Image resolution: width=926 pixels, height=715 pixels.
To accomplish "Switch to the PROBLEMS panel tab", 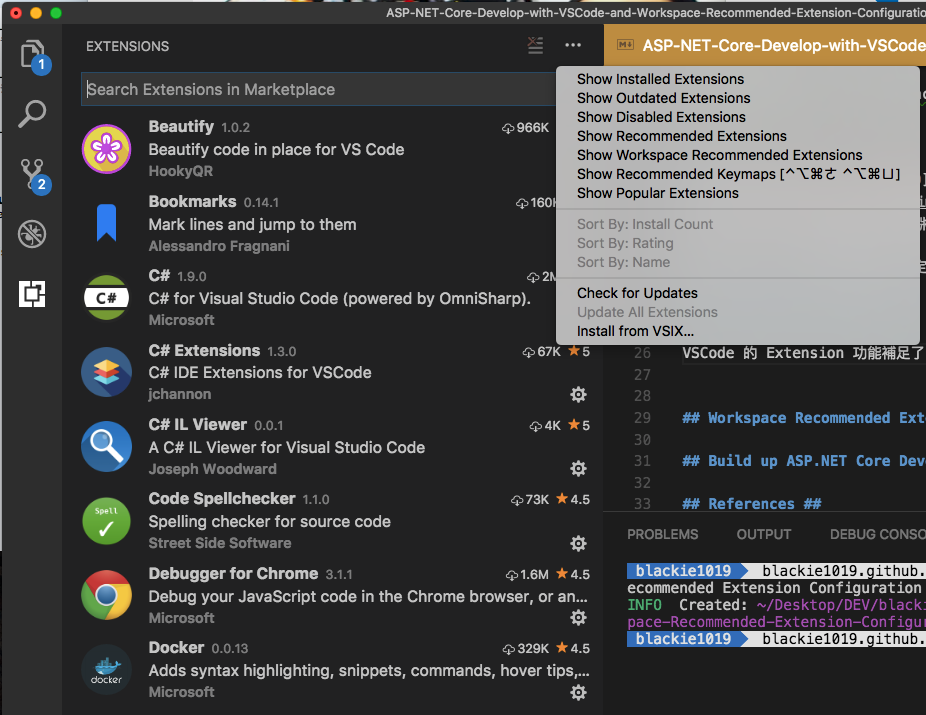I will [x=662, y=534].
